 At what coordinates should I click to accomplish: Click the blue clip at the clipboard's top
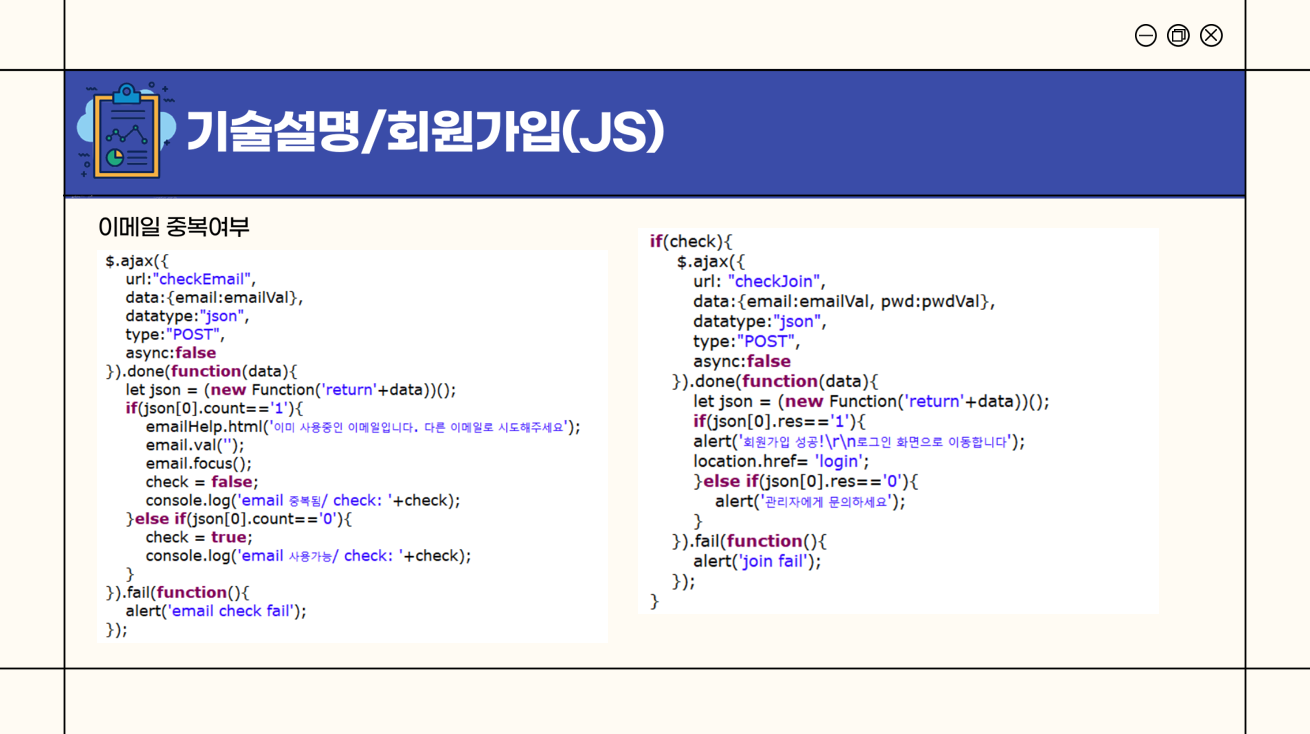point(126,95)
